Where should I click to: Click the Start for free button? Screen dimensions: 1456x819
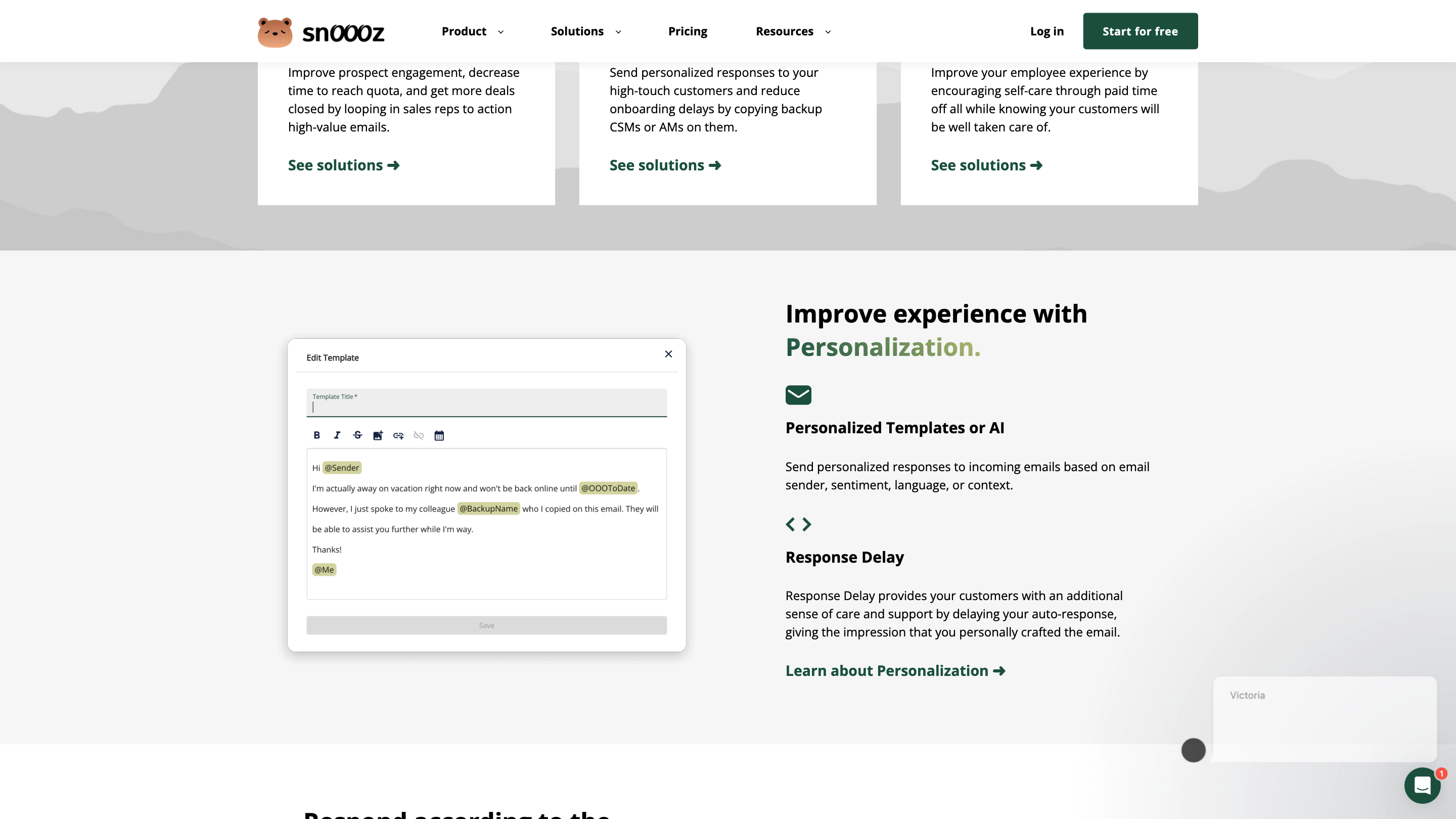(x=1140, y=32)
